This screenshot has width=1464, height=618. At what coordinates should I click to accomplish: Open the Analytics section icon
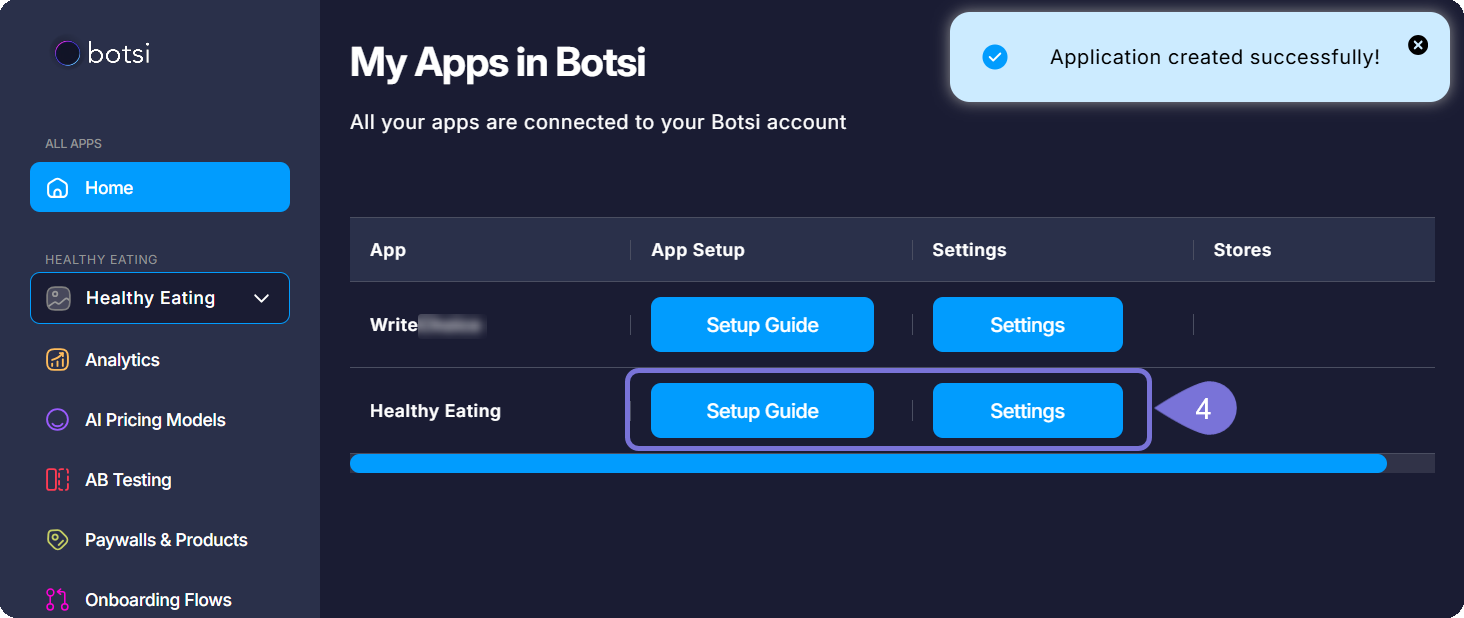(57, 359)
